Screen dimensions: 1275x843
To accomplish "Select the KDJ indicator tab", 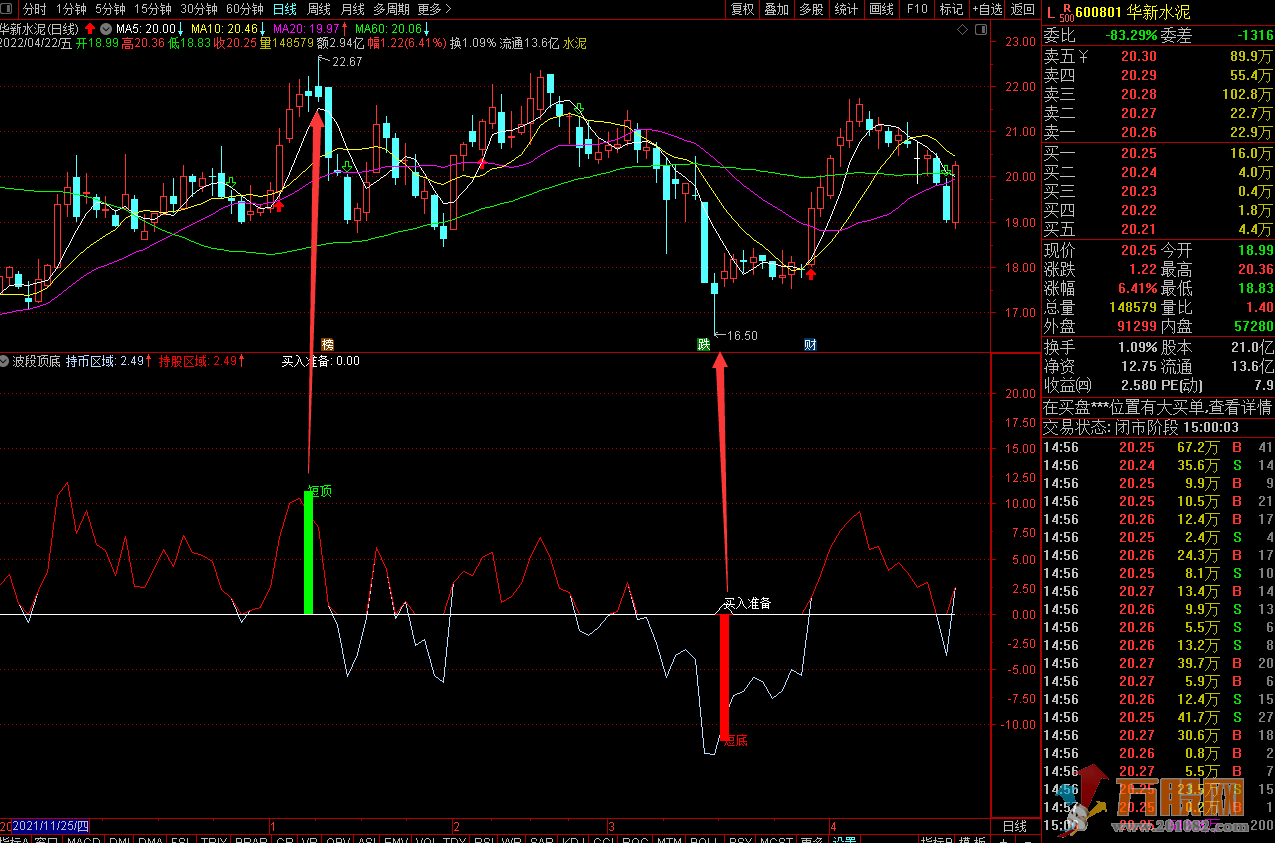I will 575,840.
